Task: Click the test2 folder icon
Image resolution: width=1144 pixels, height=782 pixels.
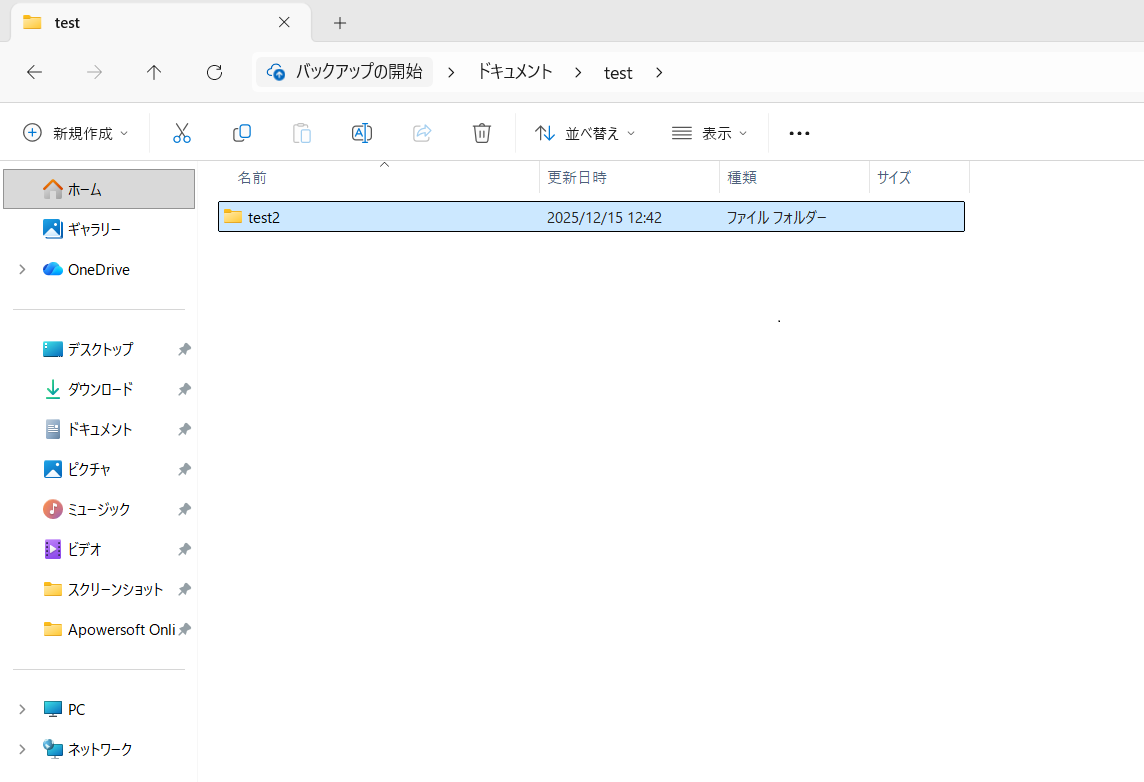Action: 233,217
